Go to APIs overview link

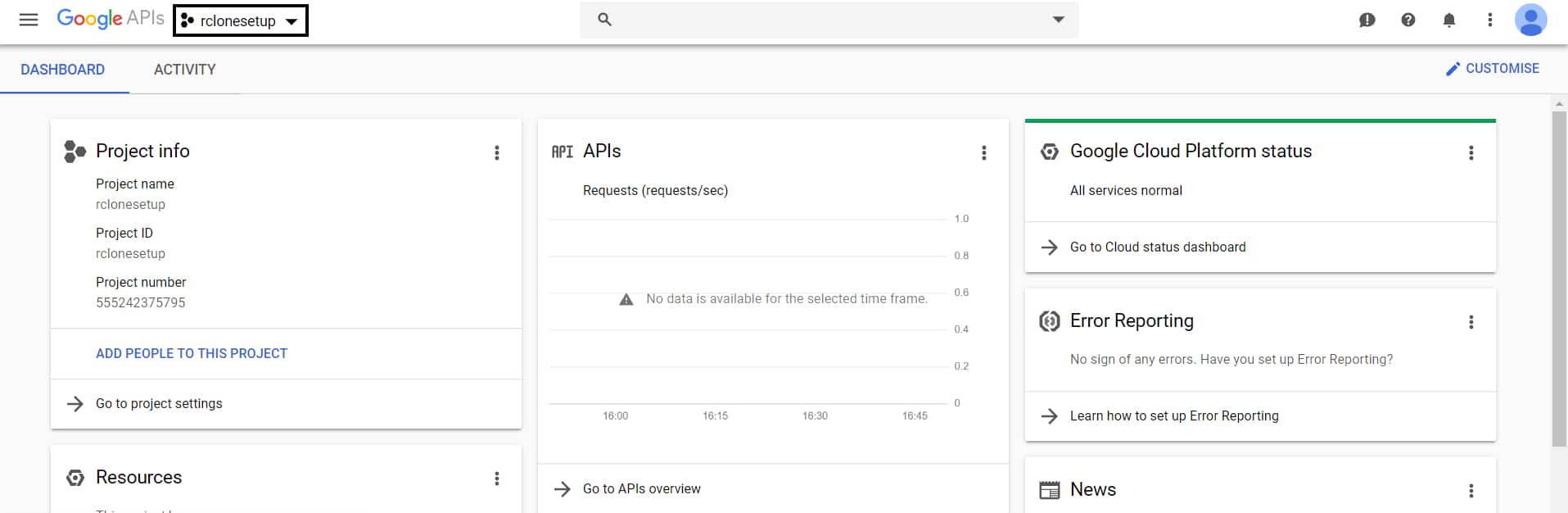tap(642, 489)
